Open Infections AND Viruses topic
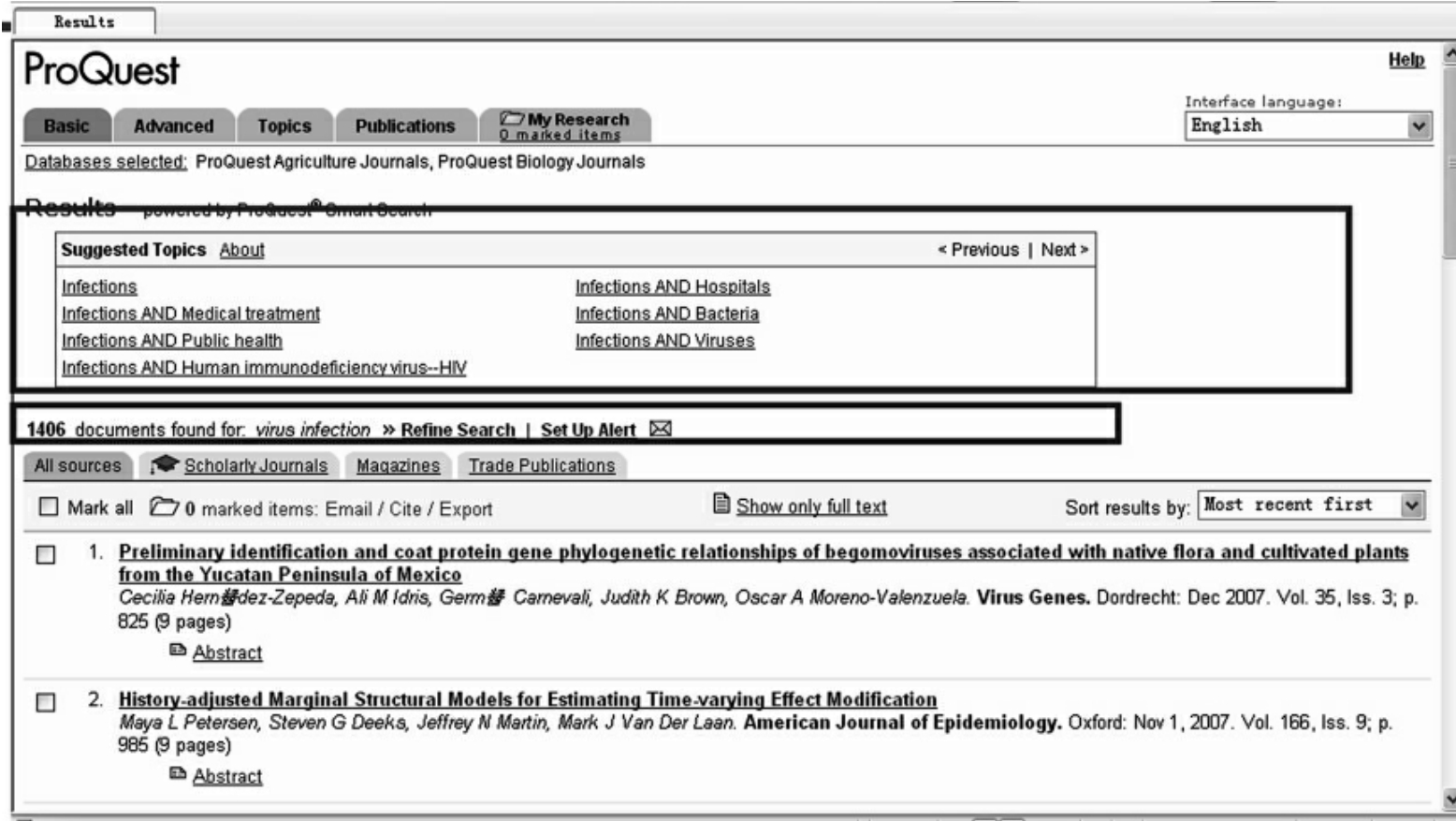 tap(665, 341)
